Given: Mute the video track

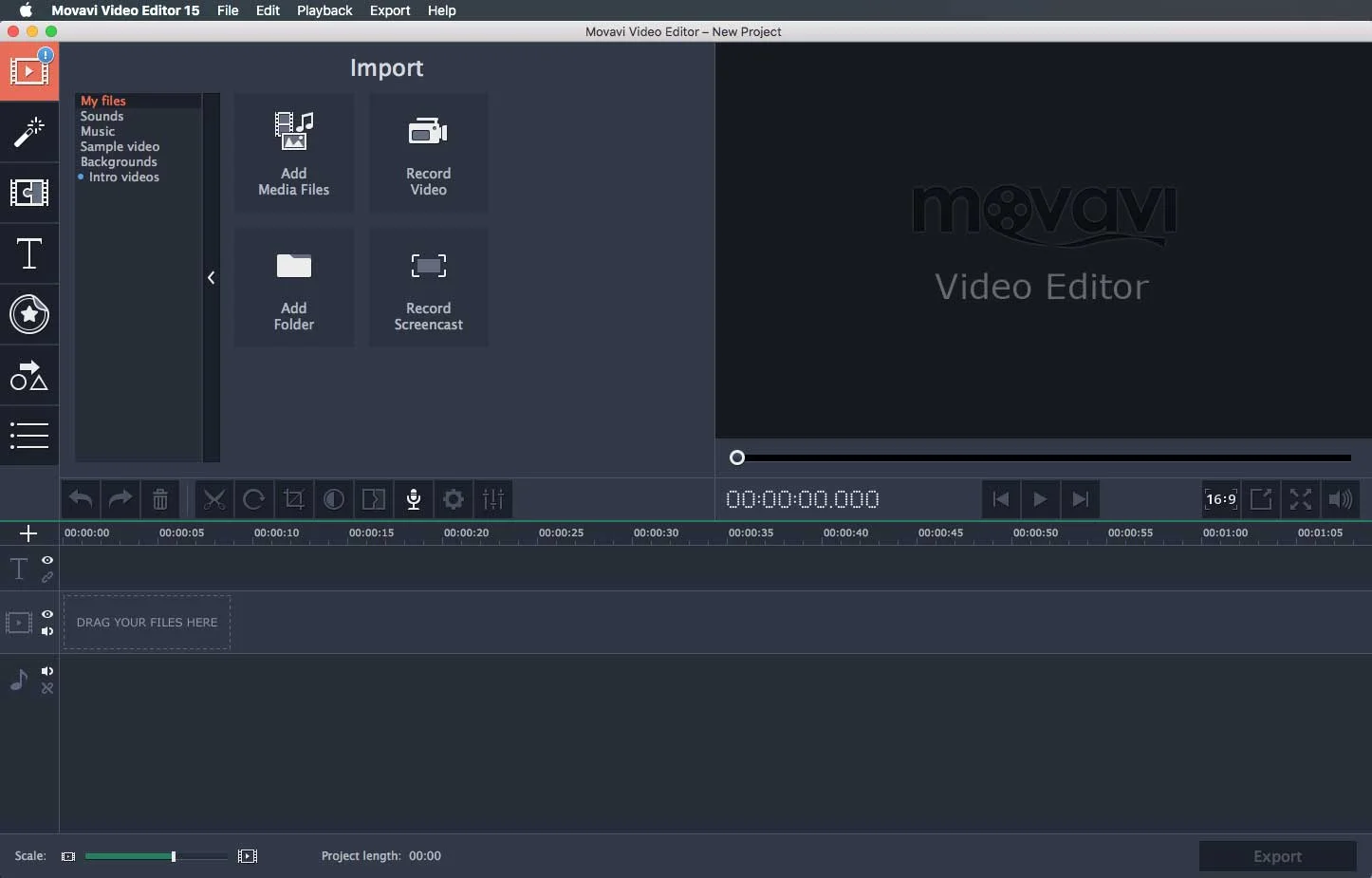Looking at the screenshot, I should (x=47, y=631).
